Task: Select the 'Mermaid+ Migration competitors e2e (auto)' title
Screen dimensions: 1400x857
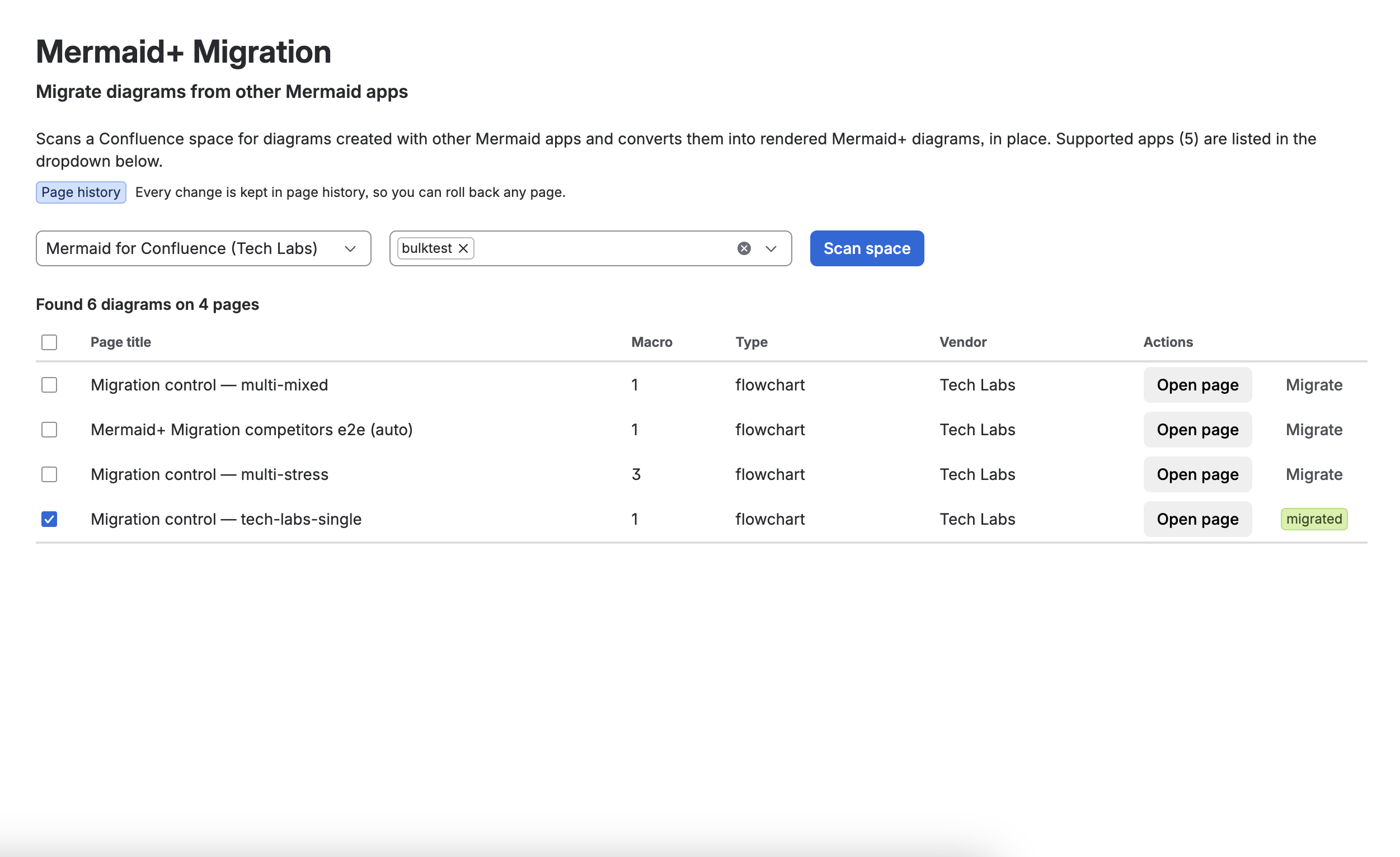Action: point(252,430)
